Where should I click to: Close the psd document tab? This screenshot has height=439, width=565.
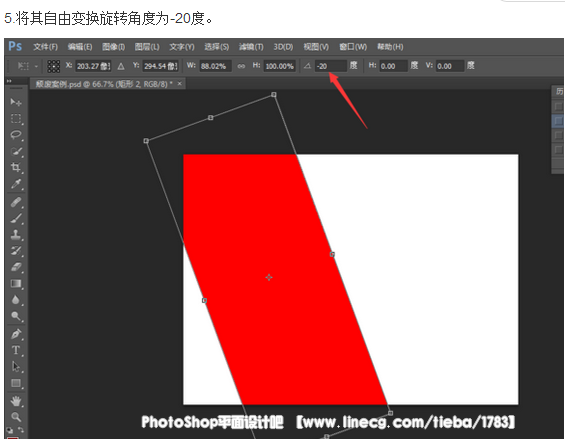pos(179,84)
